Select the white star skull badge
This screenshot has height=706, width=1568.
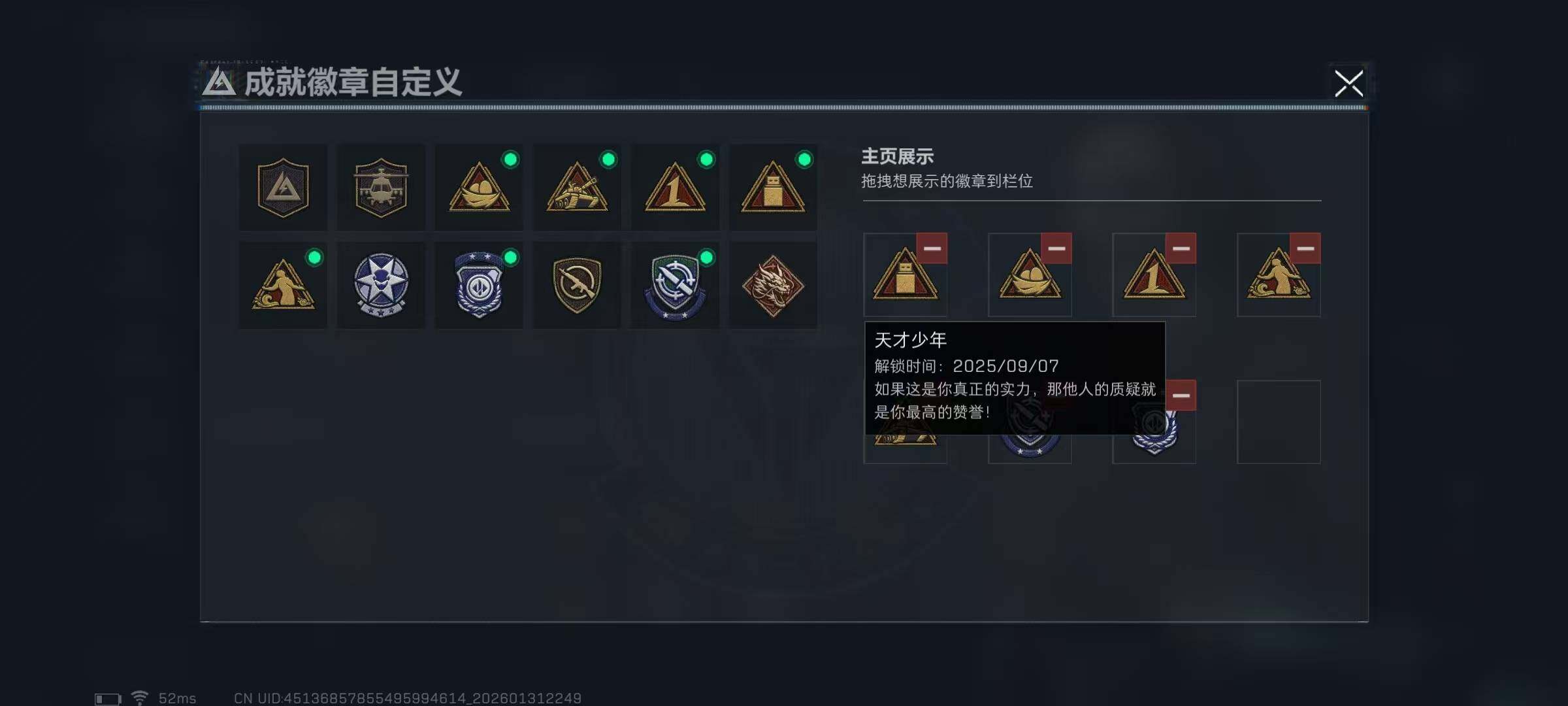click(381, 286)
